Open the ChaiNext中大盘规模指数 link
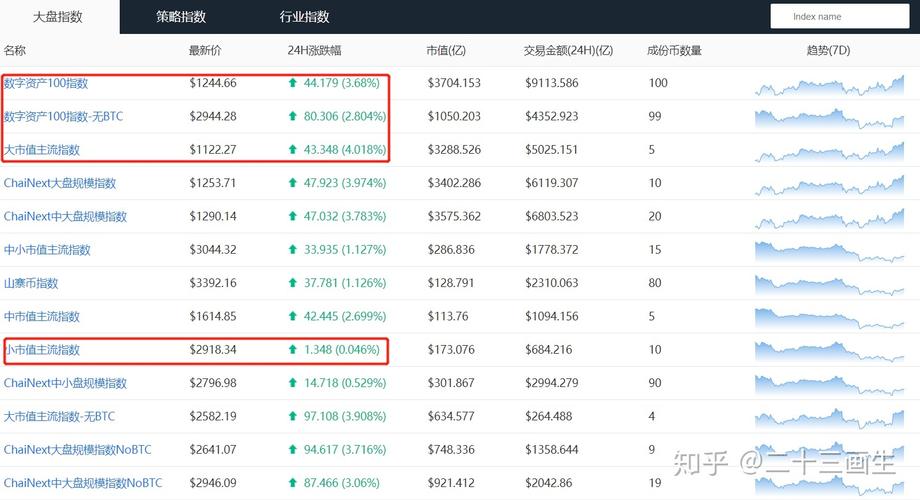The width and height of the screenshot is (920, 500). click(65, 217)
